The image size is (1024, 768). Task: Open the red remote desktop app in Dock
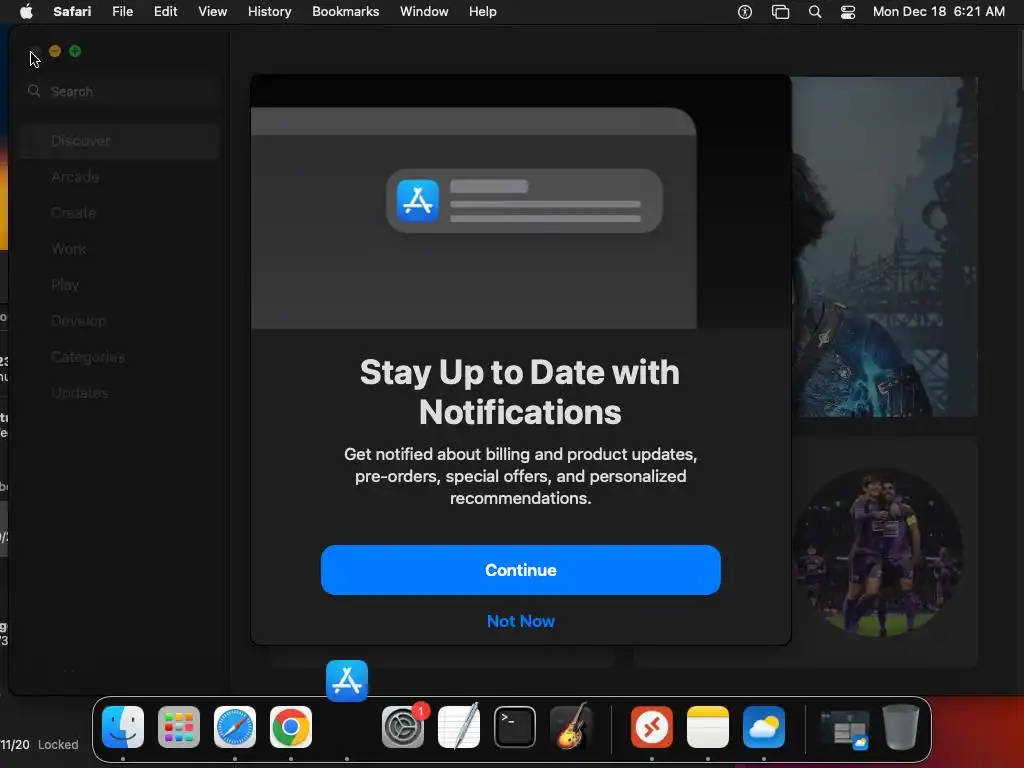click(x=652, y=727)
